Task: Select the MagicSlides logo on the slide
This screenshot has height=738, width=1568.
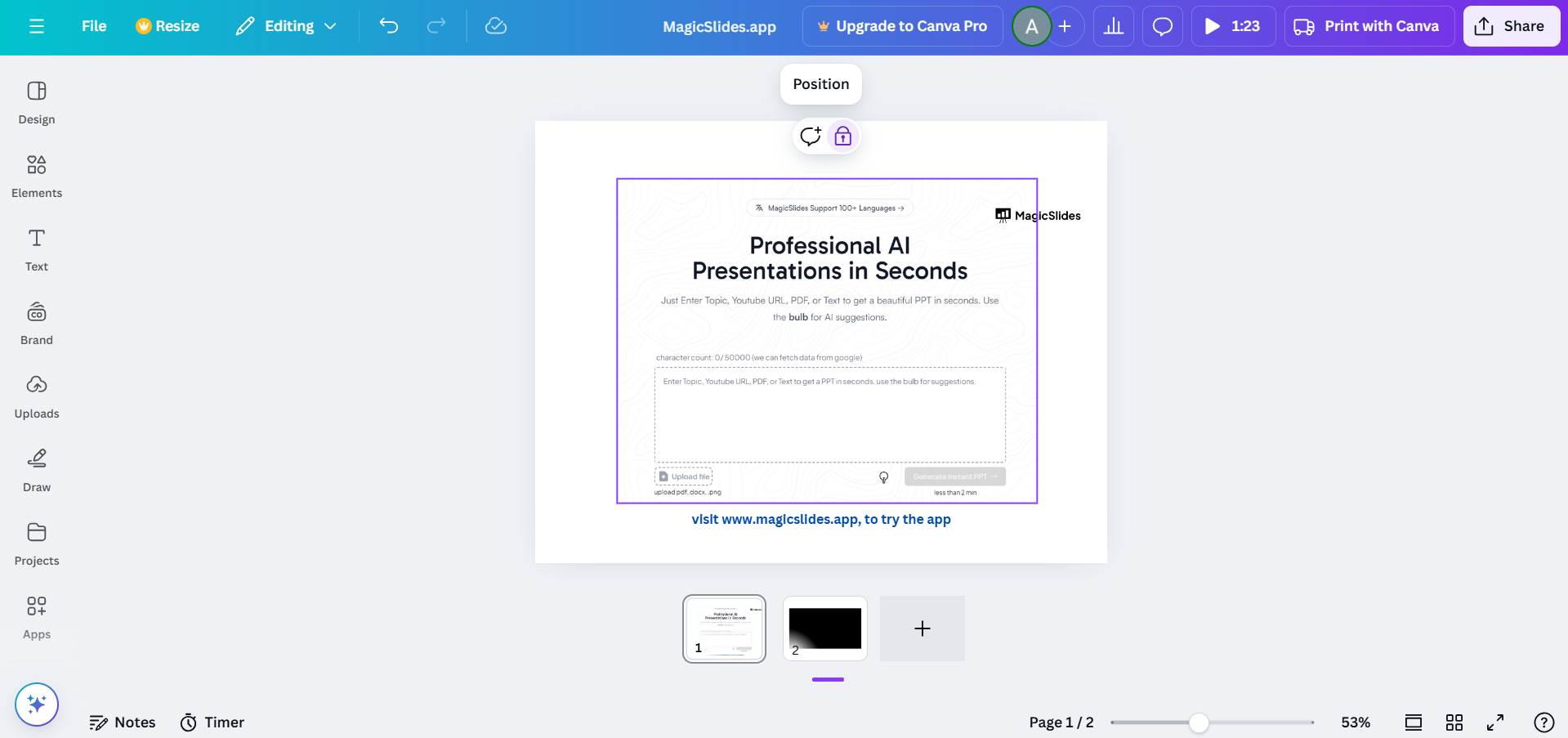Action: point(1038,215)
